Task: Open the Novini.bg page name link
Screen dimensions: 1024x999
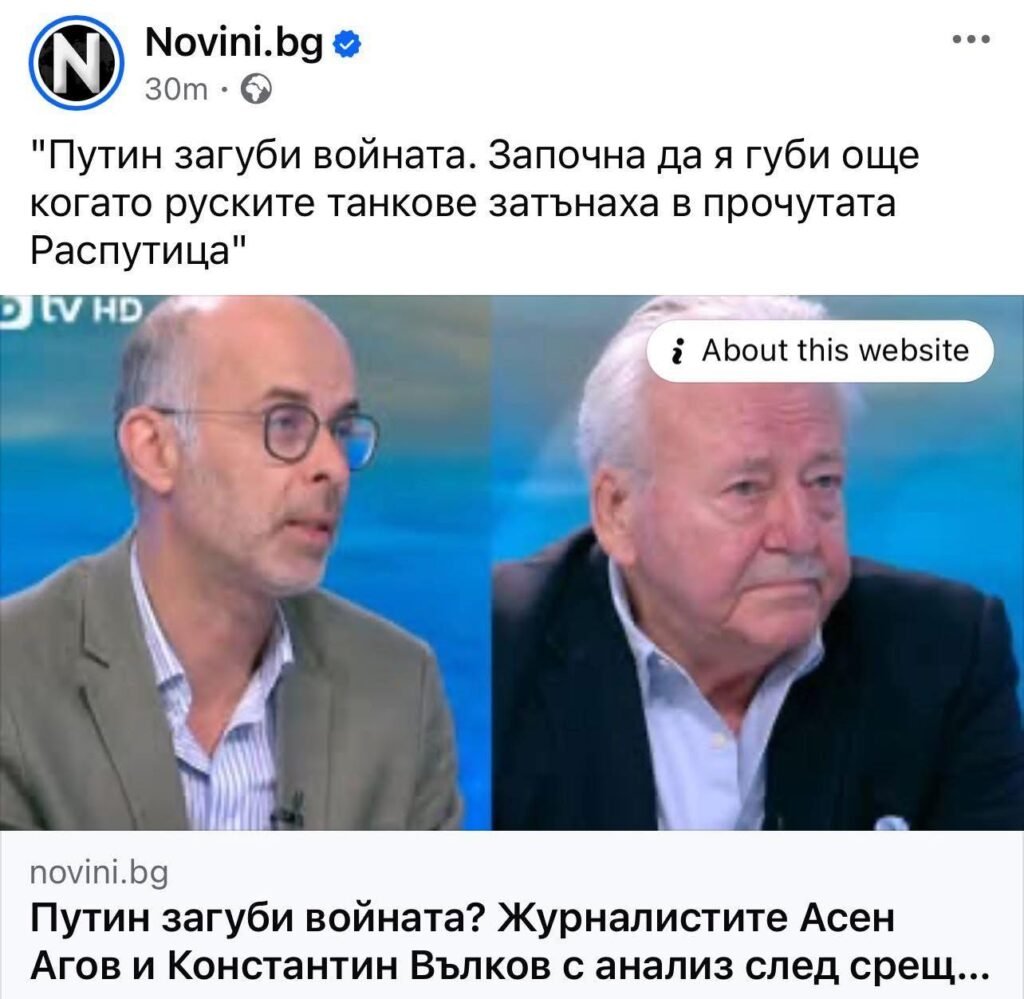Action: pos(234,44)
